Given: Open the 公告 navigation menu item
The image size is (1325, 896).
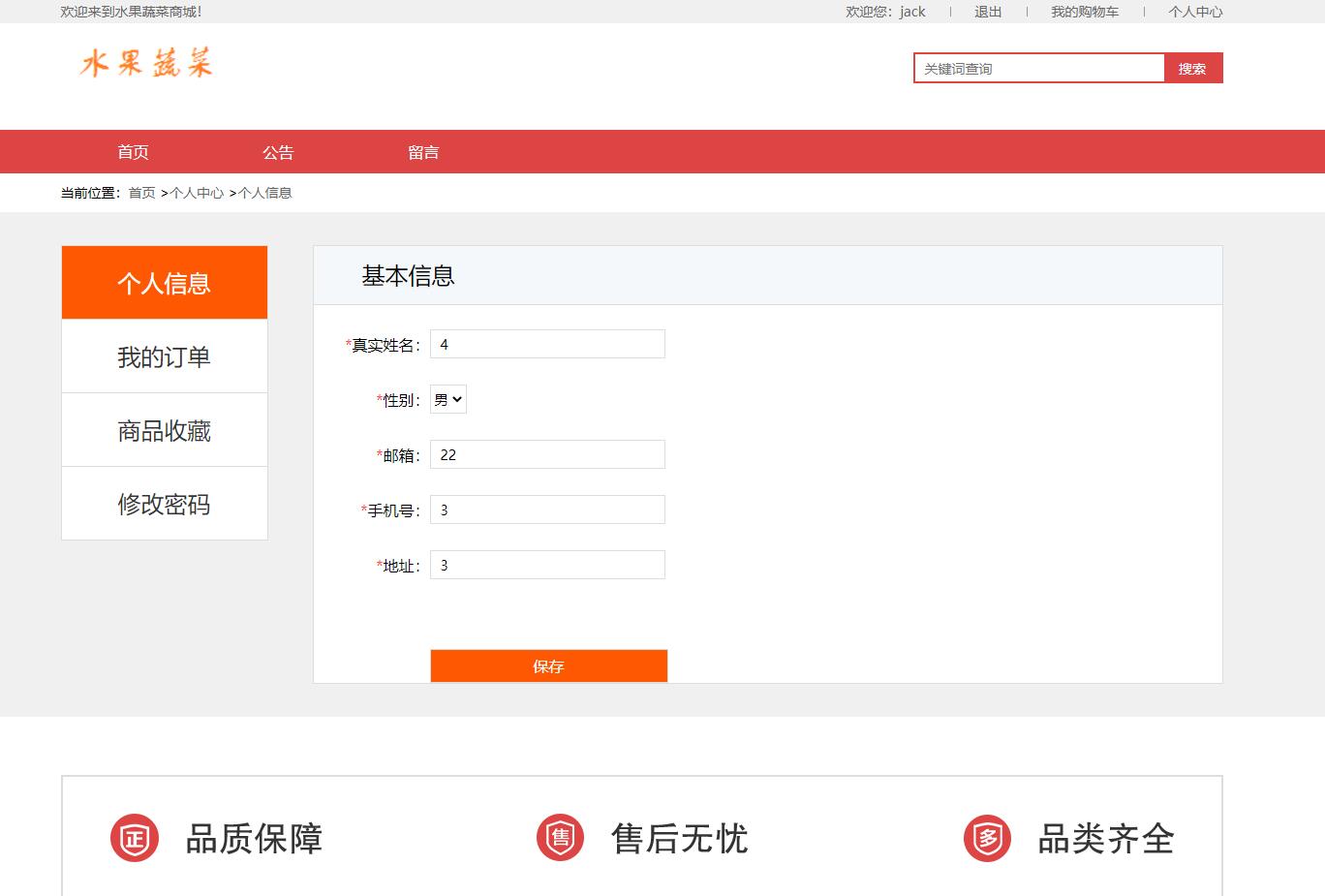Looking at the screenshot, I should (x=278, y=152).
